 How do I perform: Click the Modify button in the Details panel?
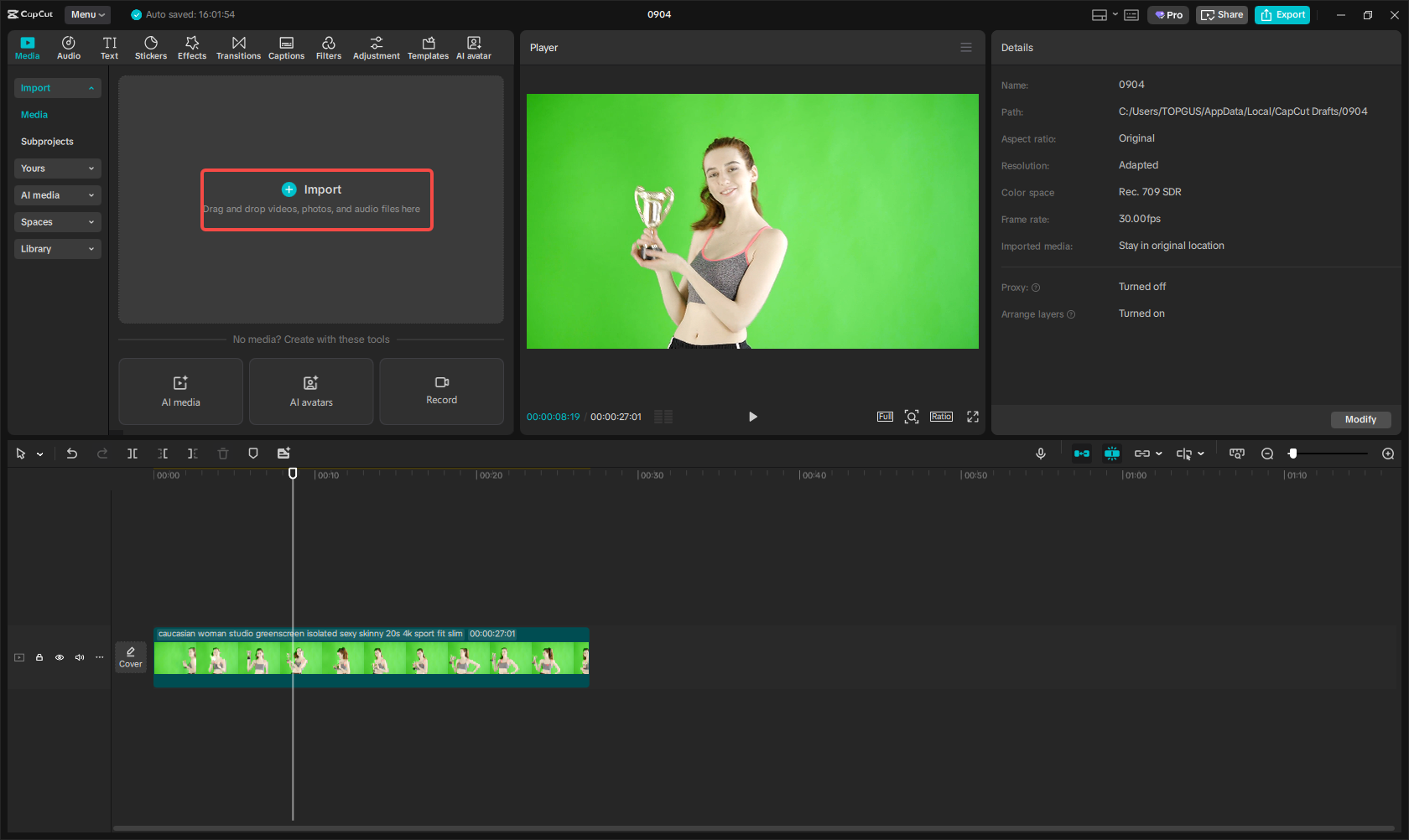tap(1360, 419)
